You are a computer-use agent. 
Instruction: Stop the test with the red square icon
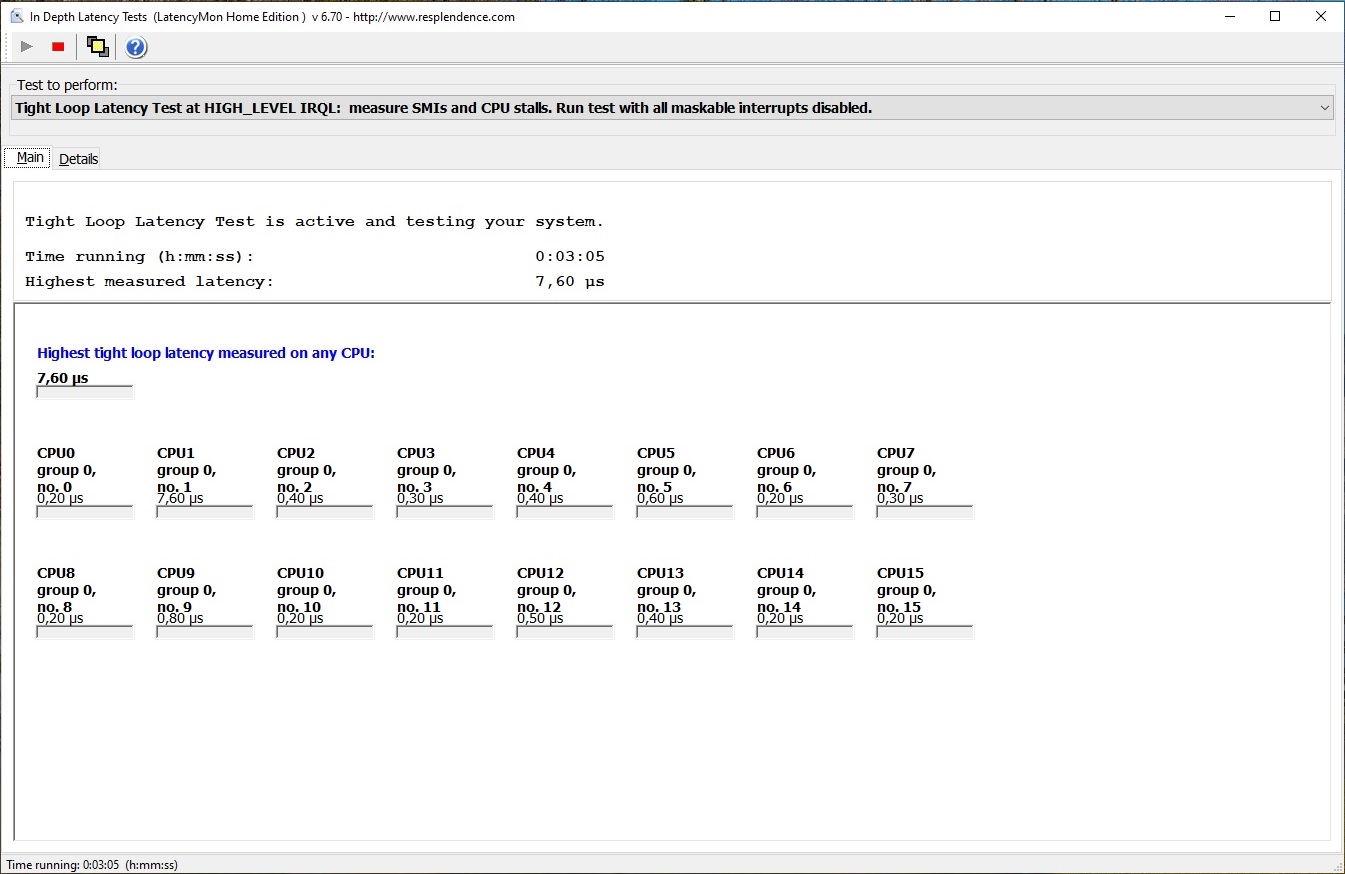58,47
